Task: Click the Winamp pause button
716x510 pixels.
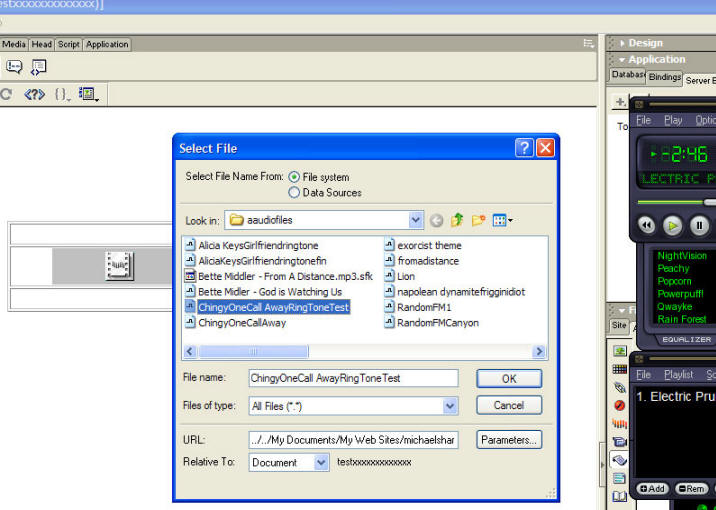Action: click(698, 226)
